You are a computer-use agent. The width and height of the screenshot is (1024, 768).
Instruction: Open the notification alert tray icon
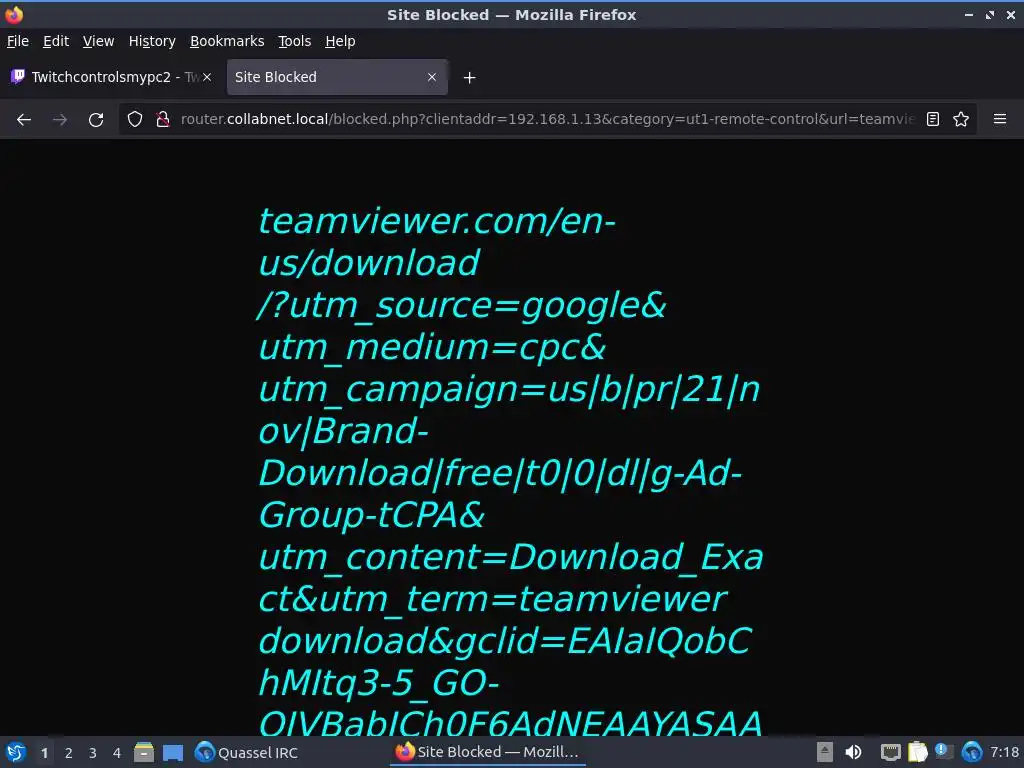click(x=944, y=752)
